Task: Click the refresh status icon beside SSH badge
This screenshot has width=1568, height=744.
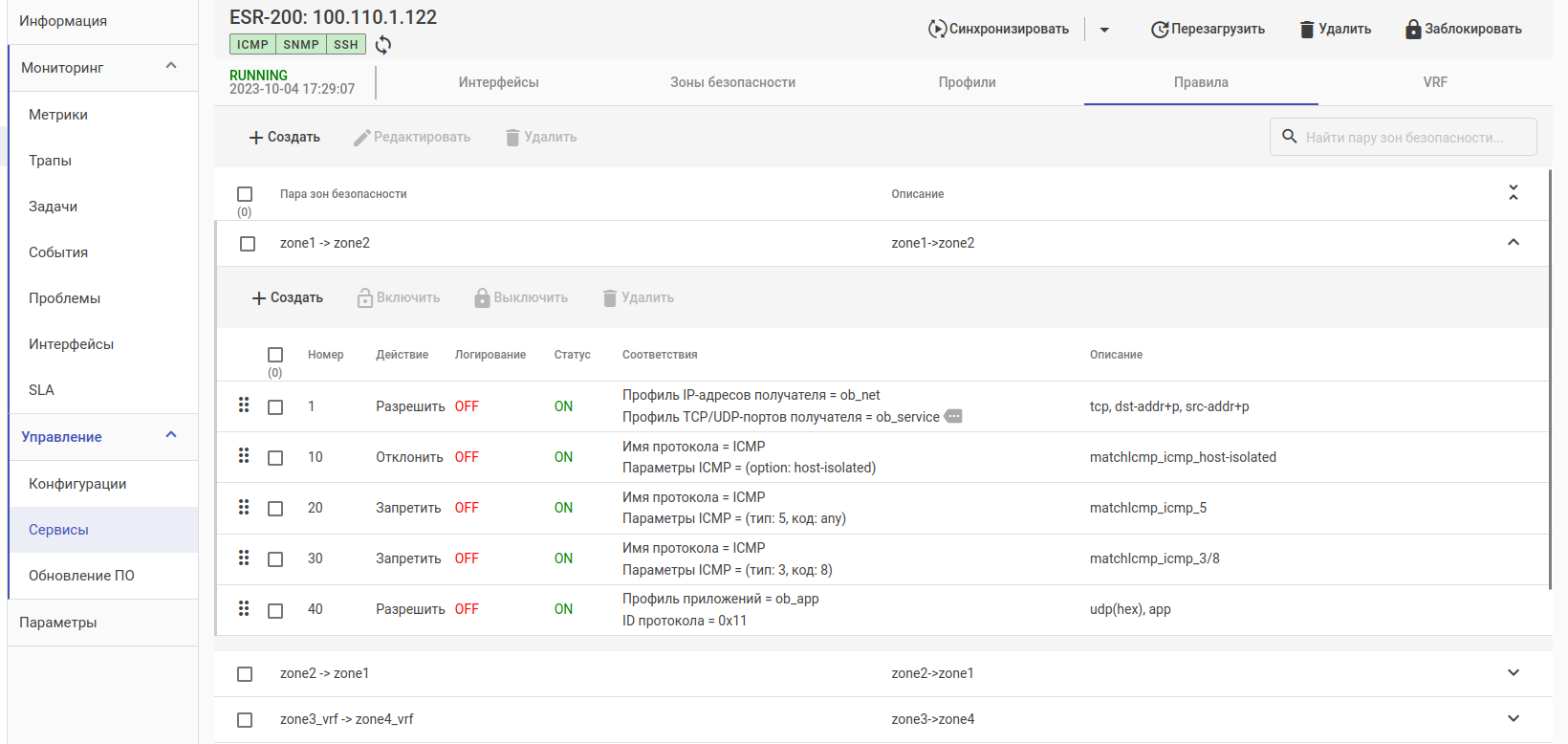Action: point(383,45)
